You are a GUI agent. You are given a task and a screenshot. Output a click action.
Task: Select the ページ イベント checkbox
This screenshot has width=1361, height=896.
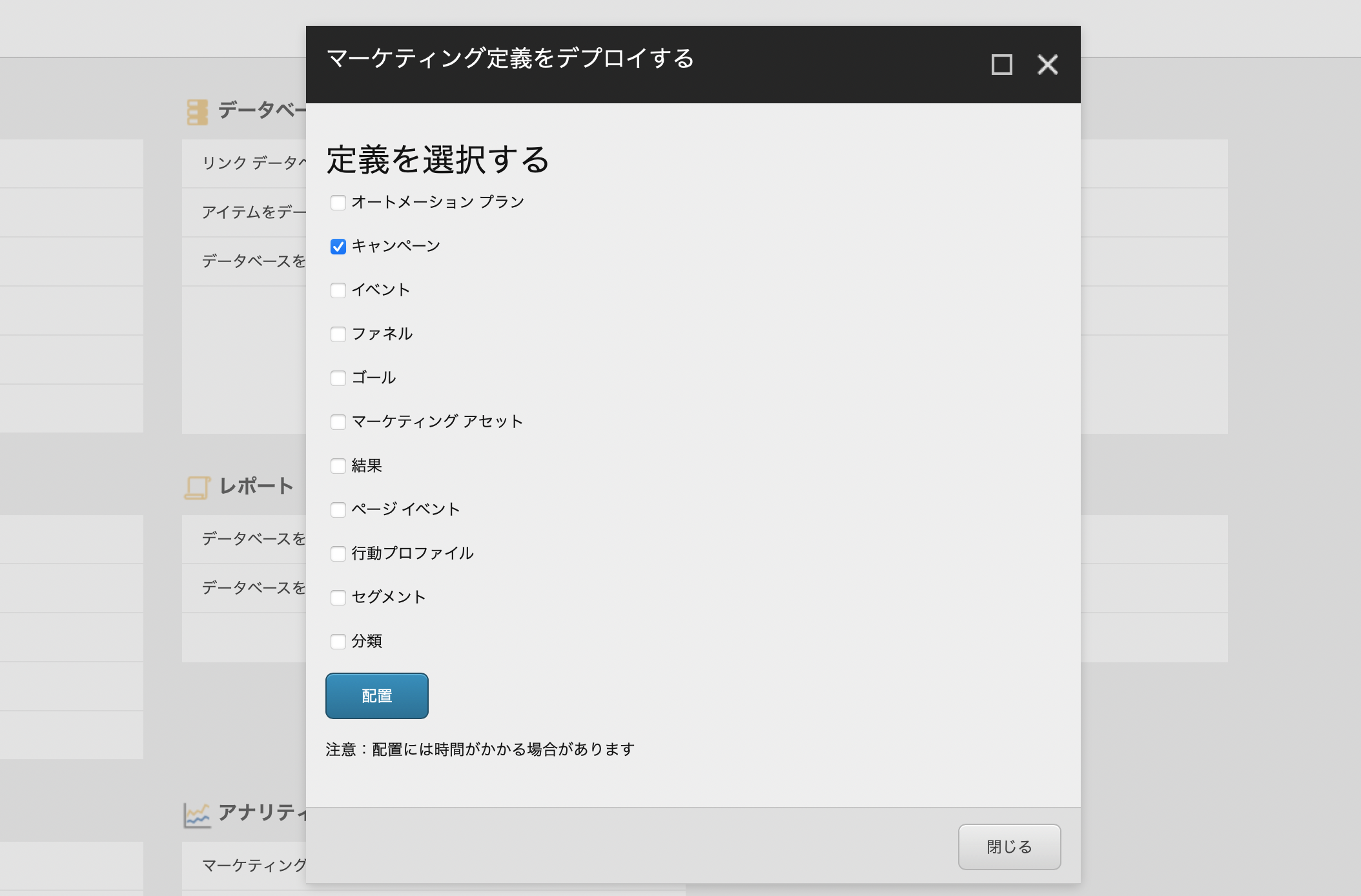point(338,510)
